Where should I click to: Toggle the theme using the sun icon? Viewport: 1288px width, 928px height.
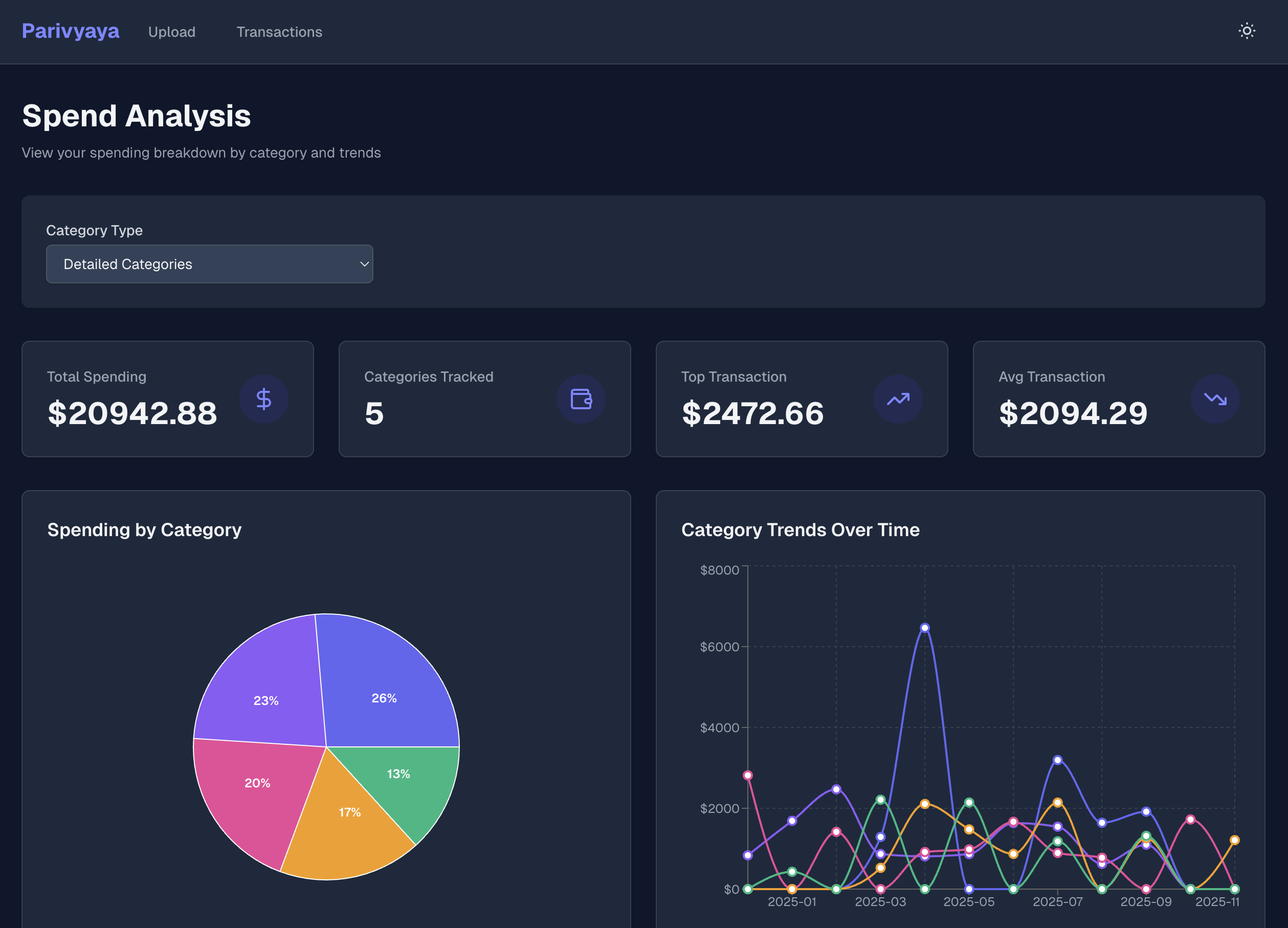point(1247,31)
